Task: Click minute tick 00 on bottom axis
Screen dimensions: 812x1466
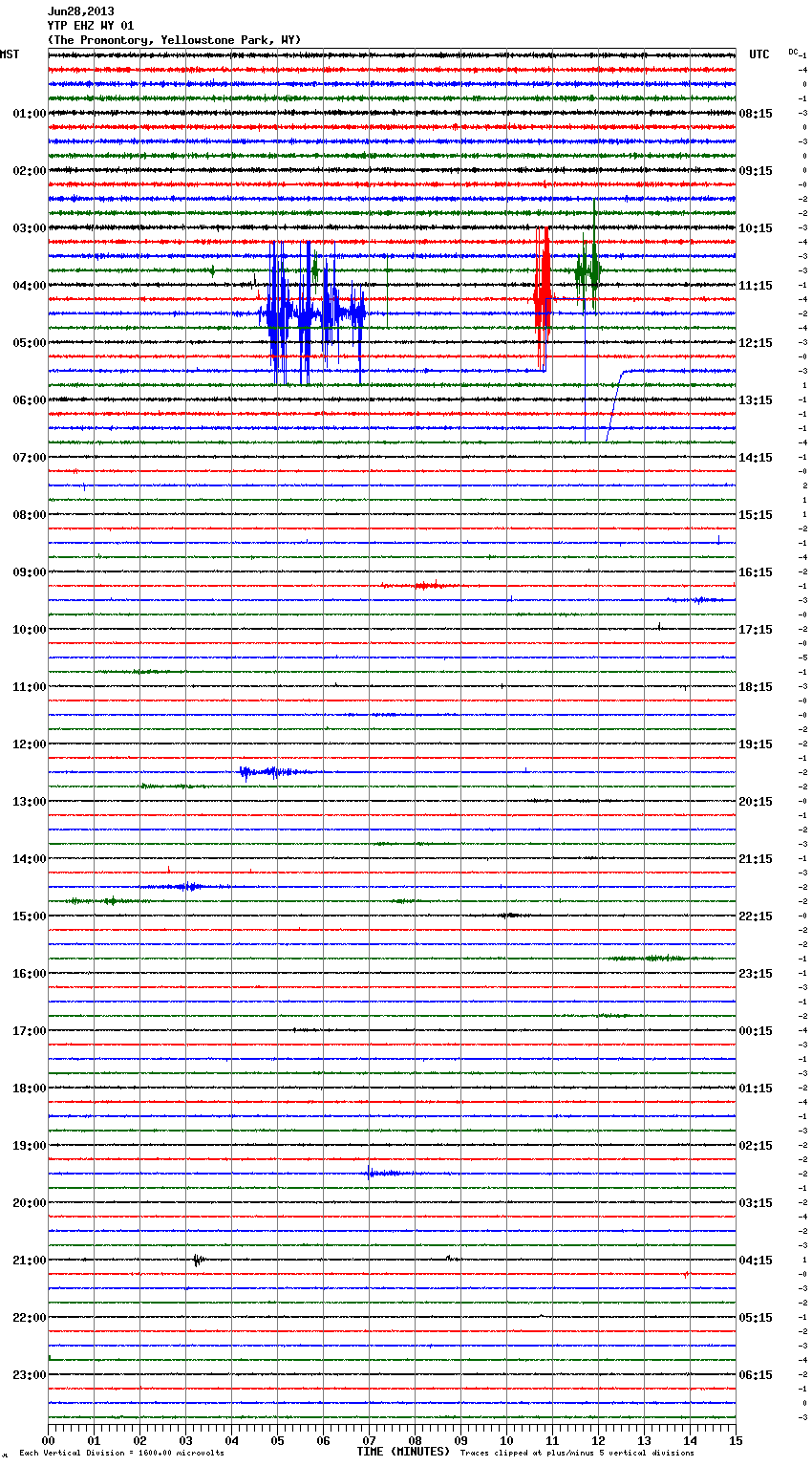Action: [x=48, y=1440]
